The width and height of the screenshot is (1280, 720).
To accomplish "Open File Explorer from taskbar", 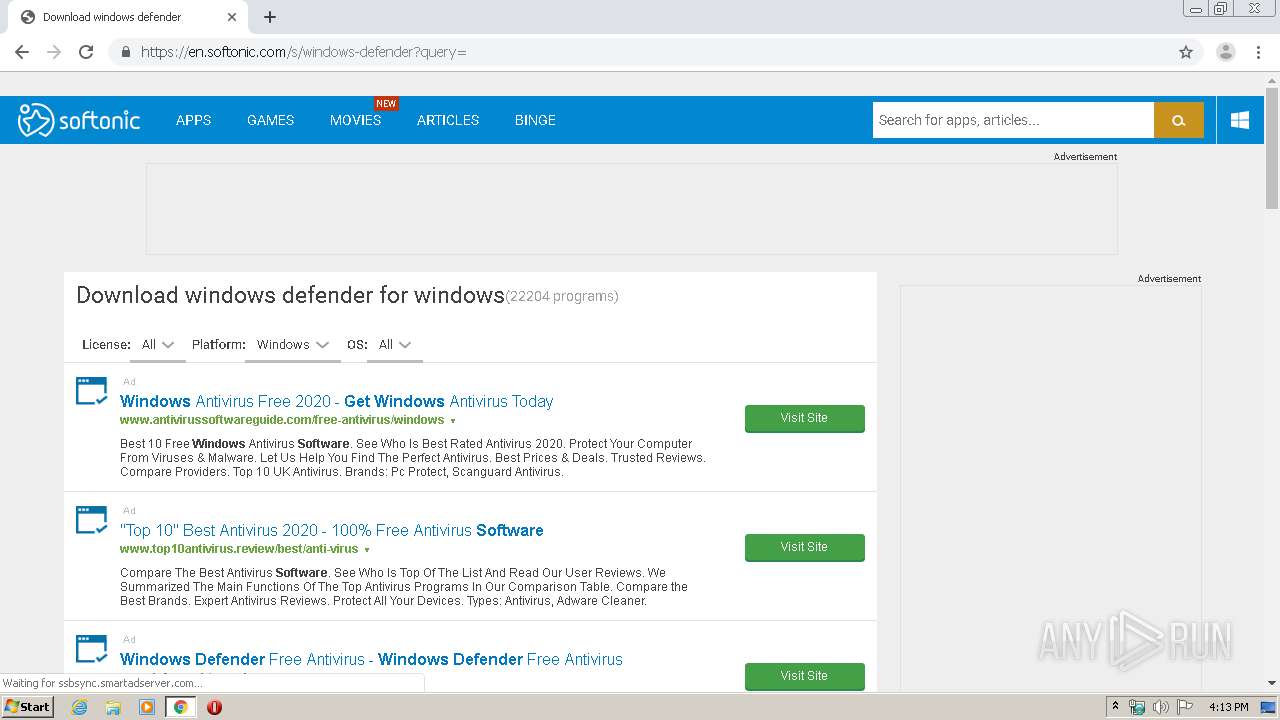I will 113,707.
